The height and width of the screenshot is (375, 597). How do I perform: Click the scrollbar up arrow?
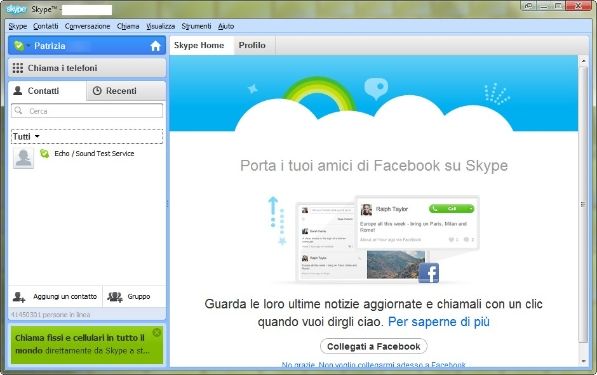583,60
